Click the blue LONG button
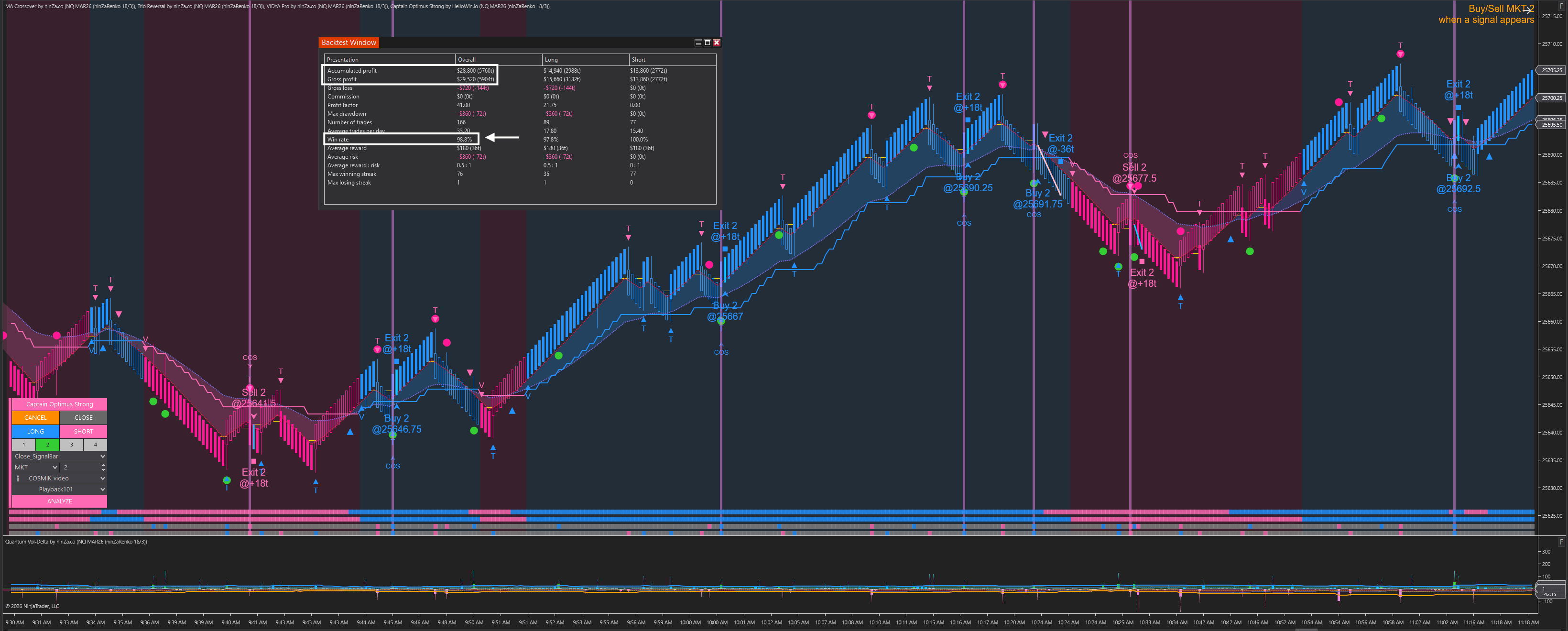 [x=35, y=431]
